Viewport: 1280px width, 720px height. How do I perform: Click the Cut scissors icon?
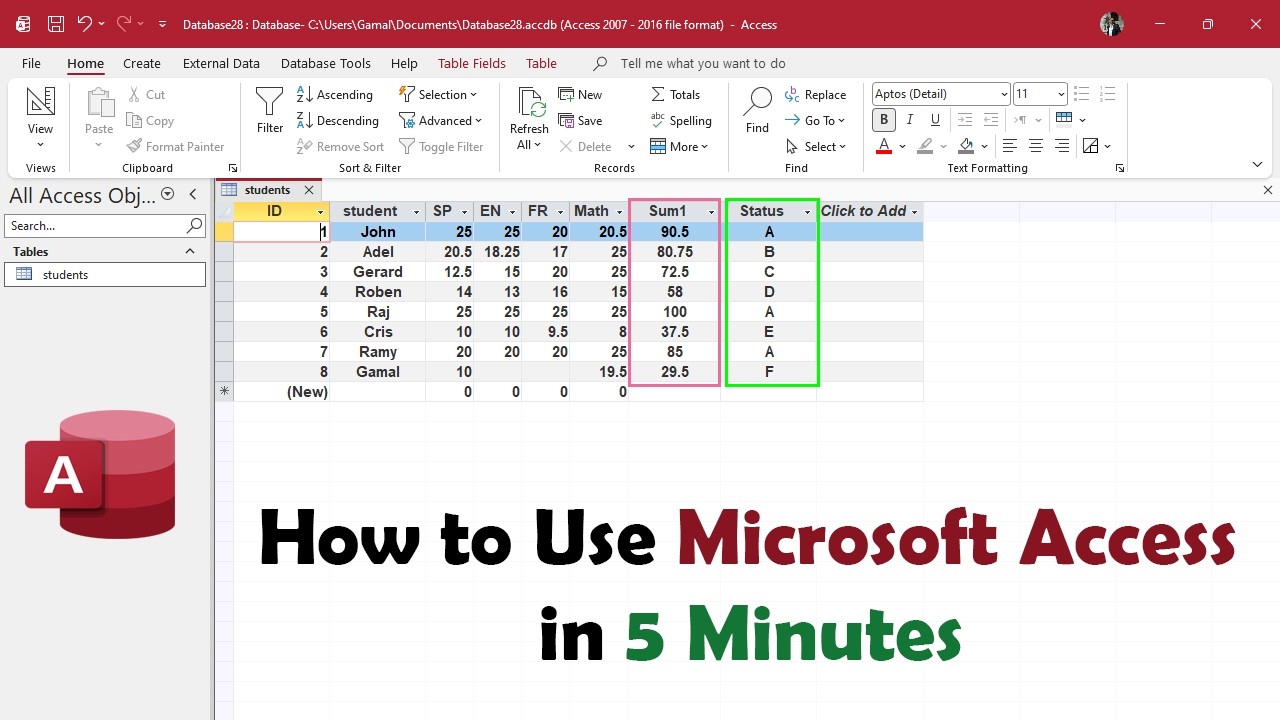[135, 94]
